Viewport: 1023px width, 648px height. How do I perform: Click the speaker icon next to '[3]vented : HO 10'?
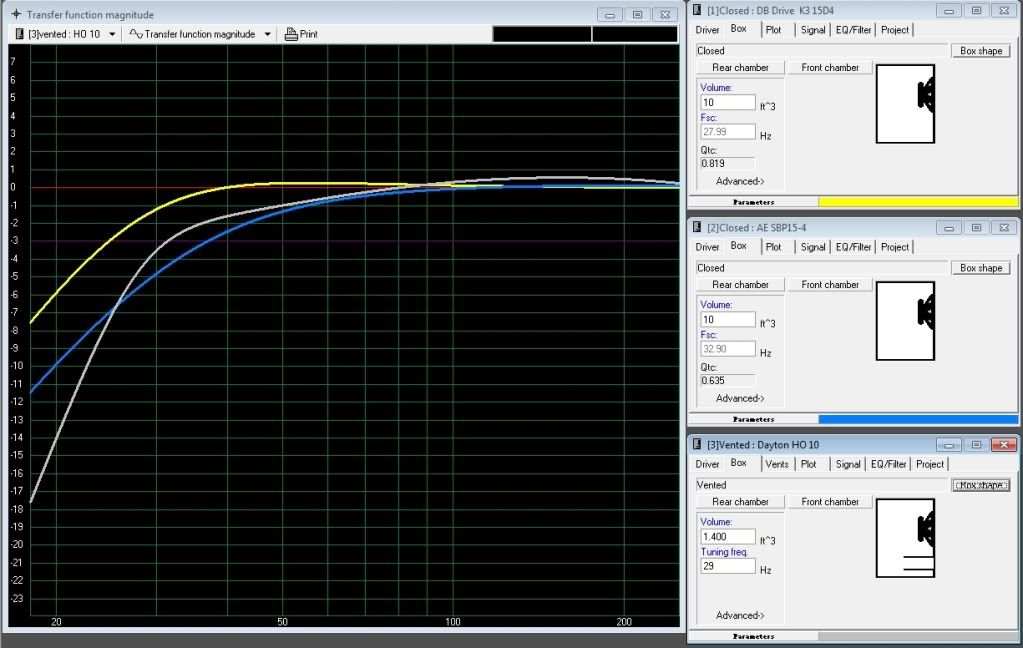(x=20, y=34)
